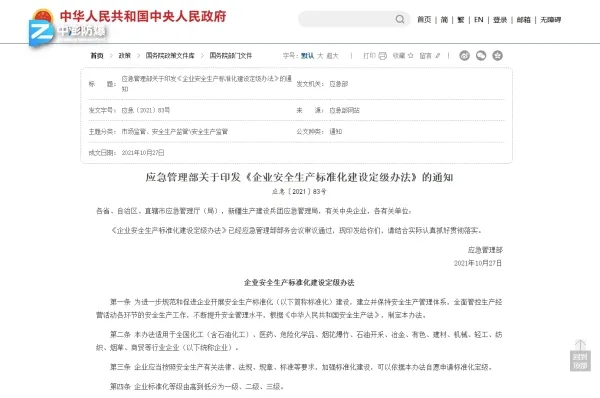
Task: Click the paragraph starting with 第二条
Action: [x=299, y=341]
